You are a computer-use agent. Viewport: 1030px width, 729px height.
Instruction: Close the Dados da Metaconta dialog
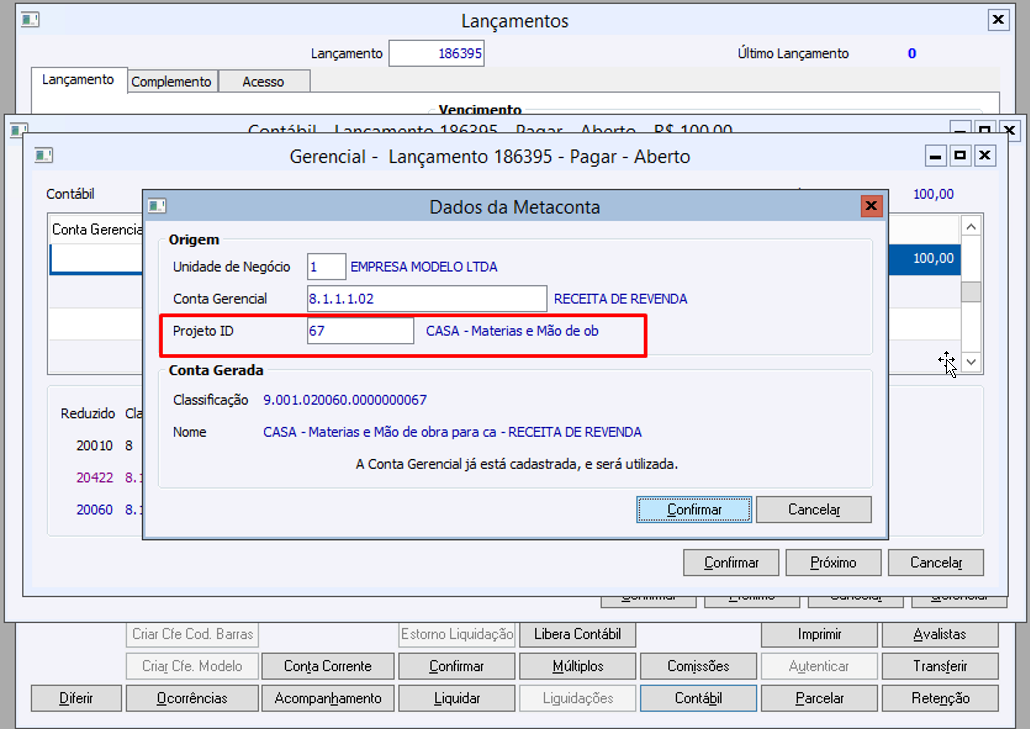pos(871,206)
